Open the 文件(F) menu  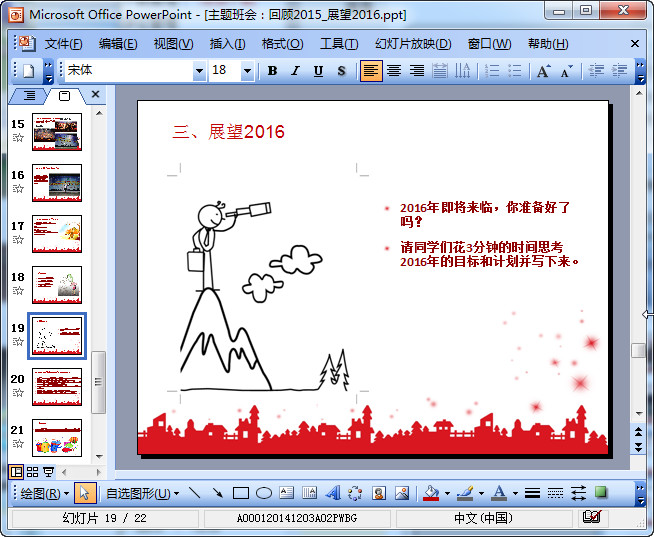pos(63,44)
